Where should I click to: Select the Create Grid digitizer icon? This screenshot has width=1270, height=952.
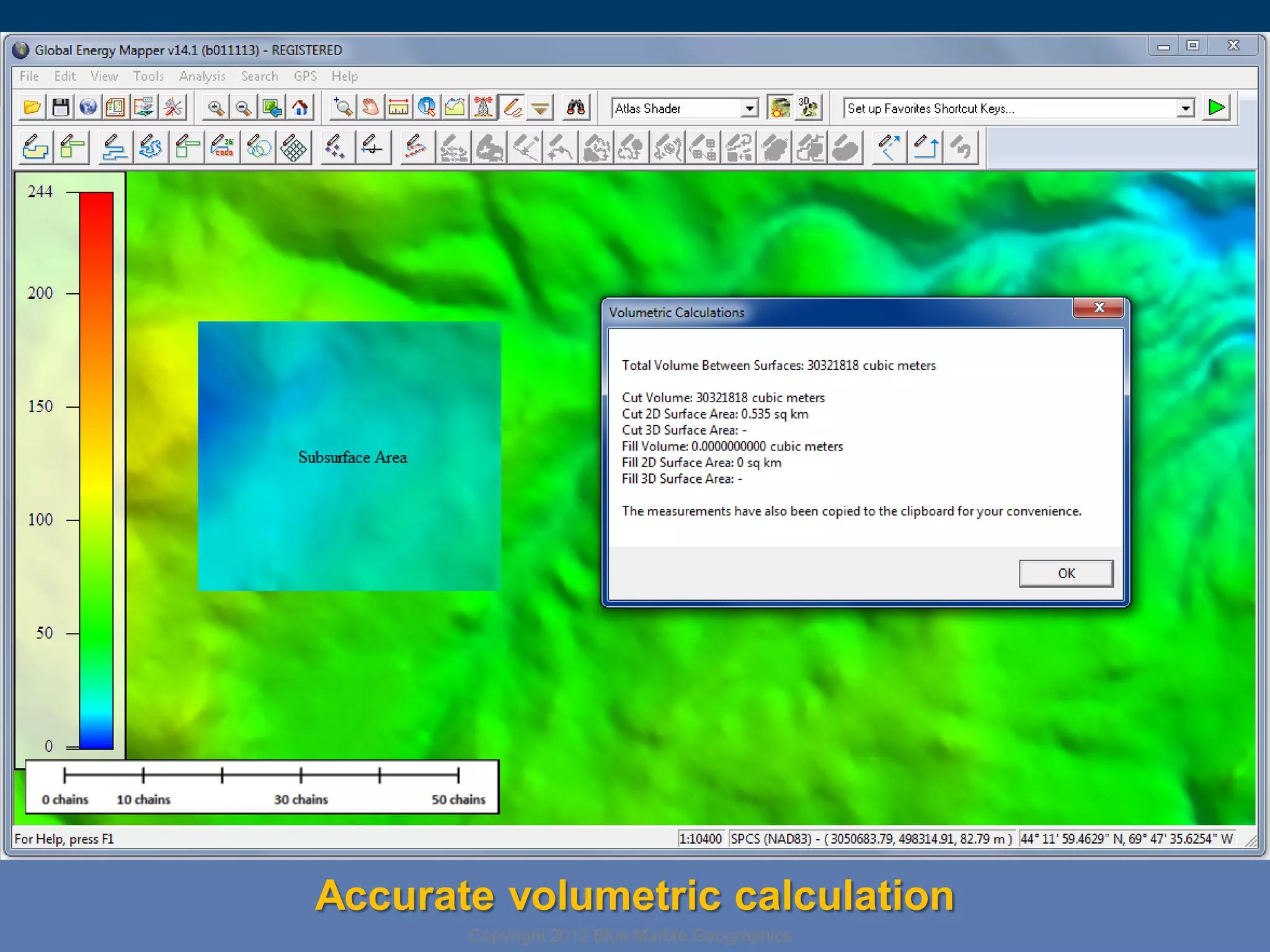pyautogui.click(x=293, y=148)
